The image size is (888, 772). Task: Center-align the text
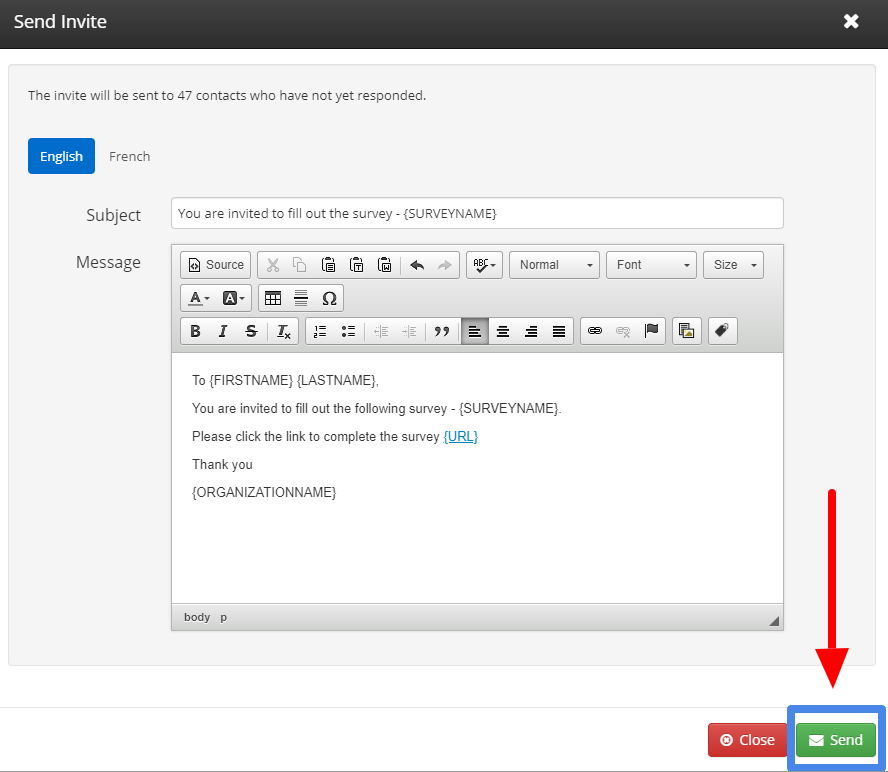pyautogui.click(x=503, y=331)
